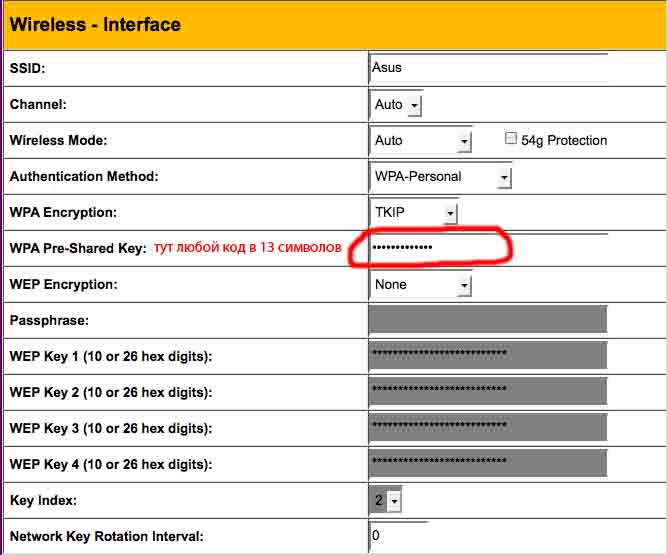
Task: Click the Wireless Mode: label
Action: 58,140
